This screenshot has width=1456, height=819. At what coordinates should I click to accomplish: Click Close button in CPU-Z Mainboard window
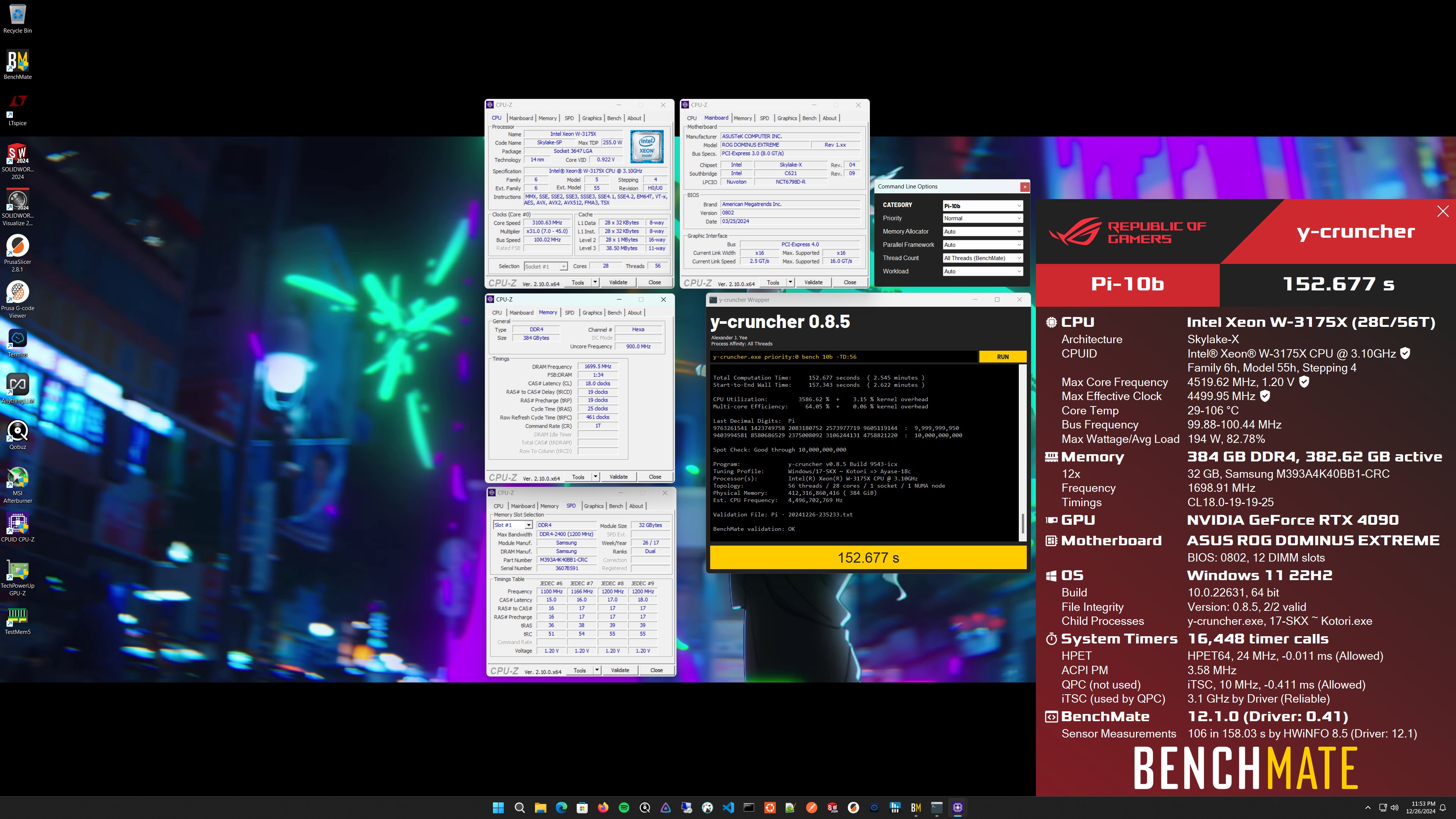849,282
